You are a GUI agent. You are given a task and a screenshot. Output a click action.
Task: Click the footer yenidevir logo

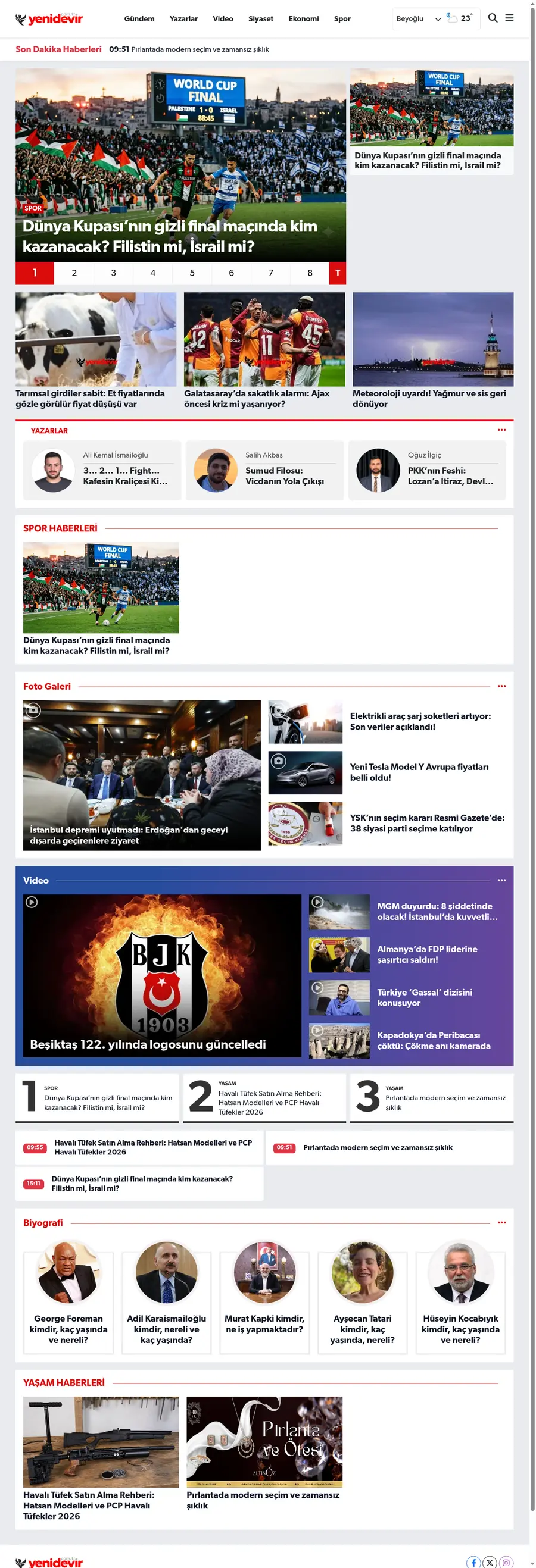(49, 1563)
